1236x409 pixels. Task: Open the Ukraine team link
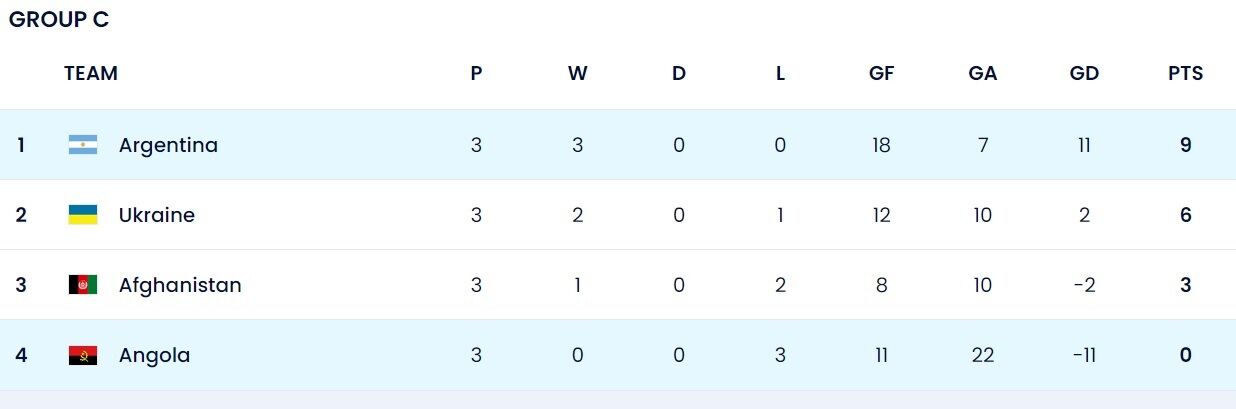[157, 215]
